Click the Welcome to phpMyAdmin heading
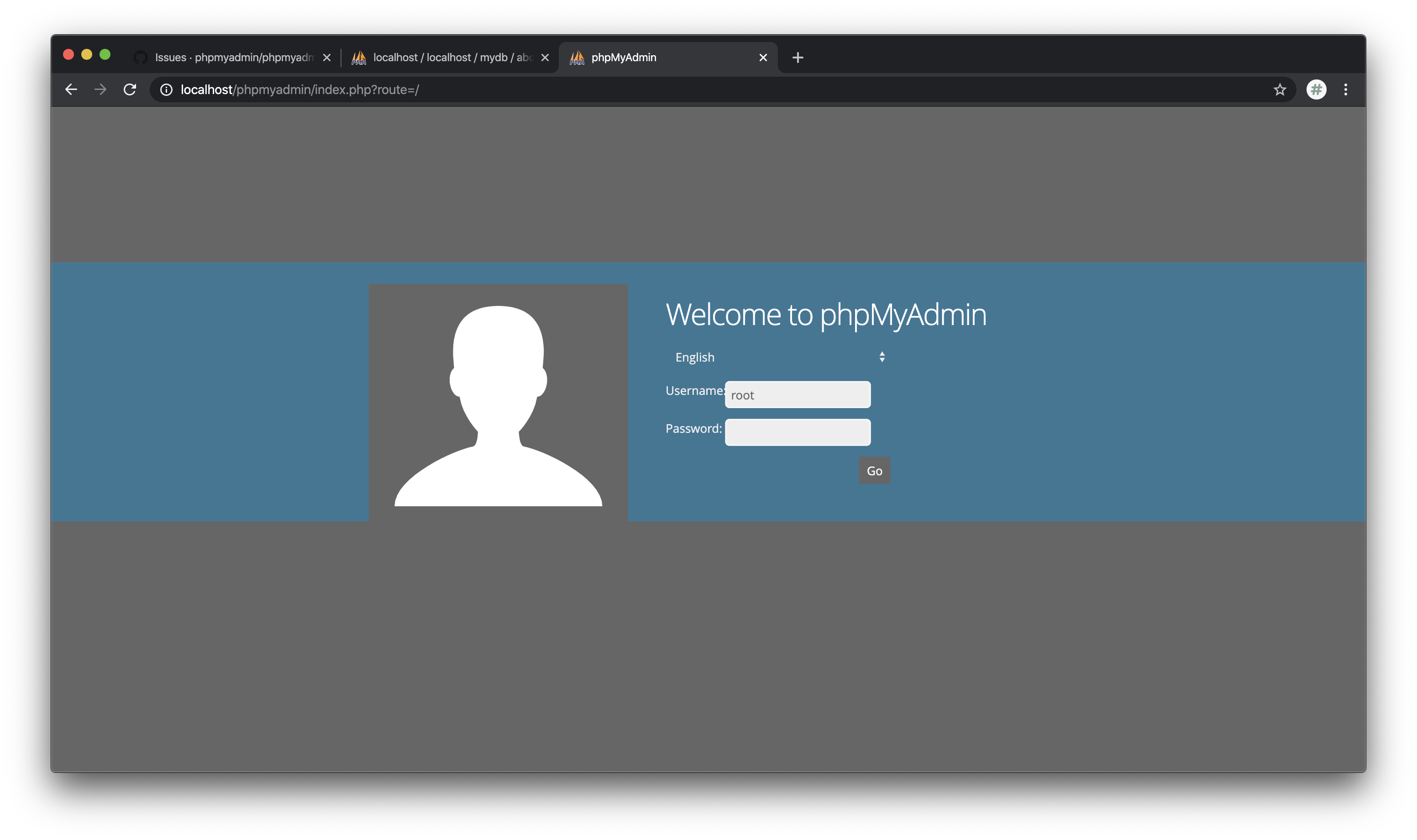Viewport: 1417px width, 840px height. click(x=826, y=315)
